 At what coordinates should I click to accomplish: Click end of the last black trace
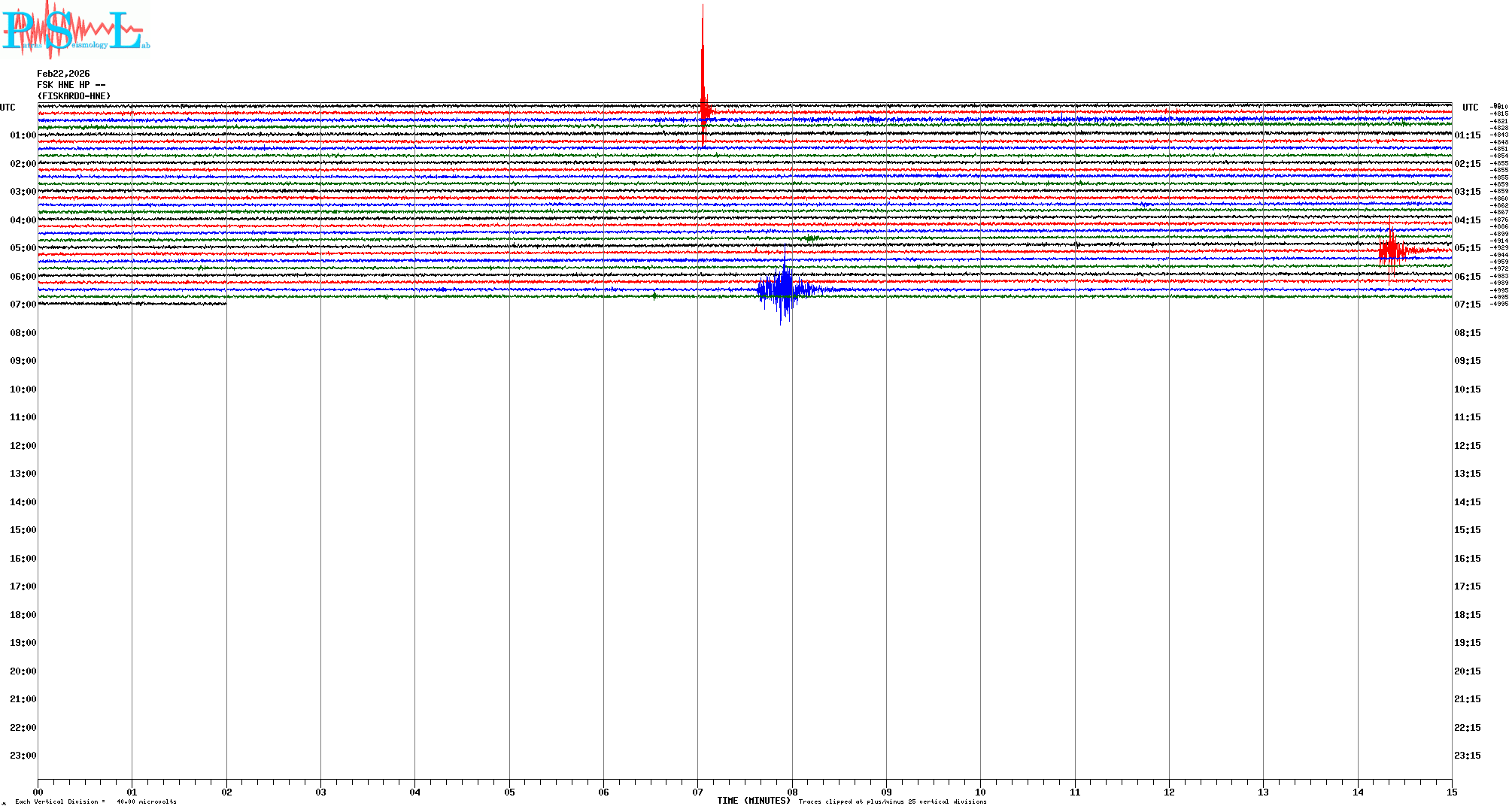(x=225, y=303)
